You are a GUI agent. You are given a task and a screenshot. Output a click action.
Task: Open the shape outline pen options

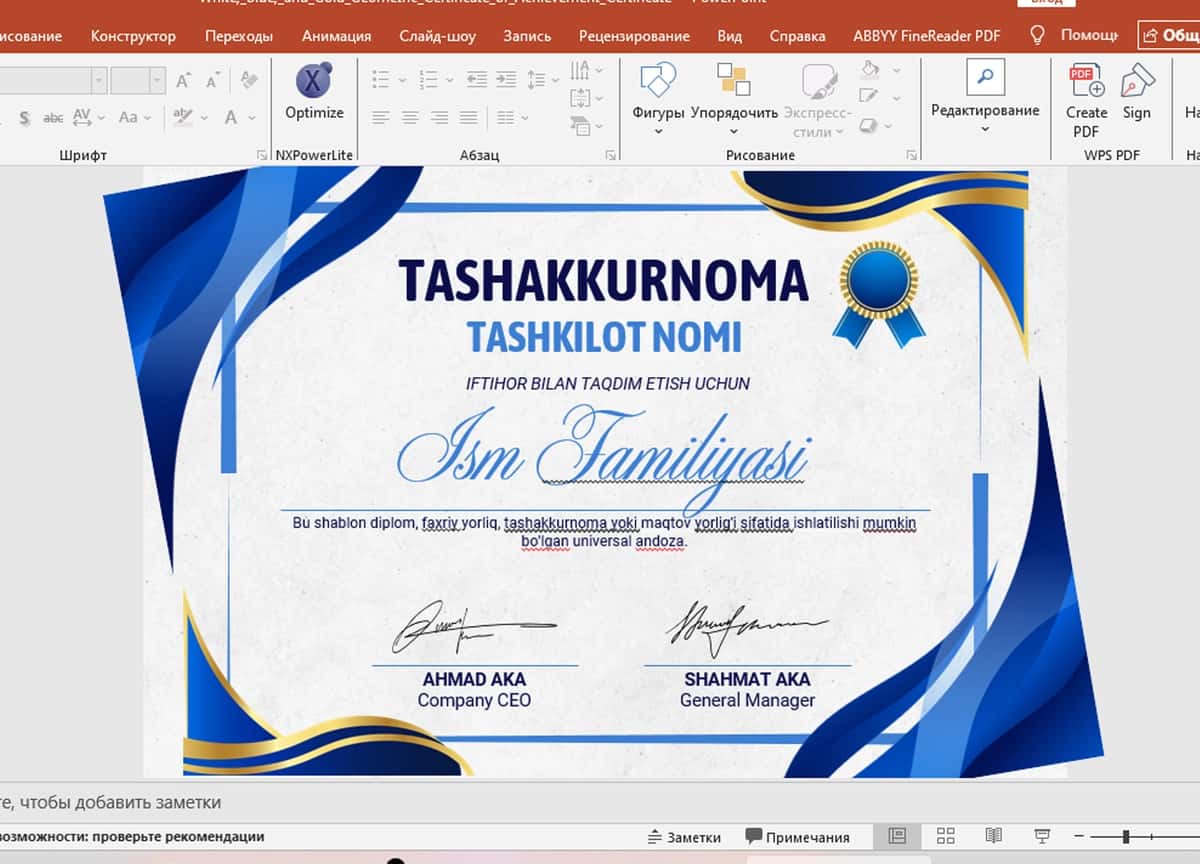coord(879,97)
